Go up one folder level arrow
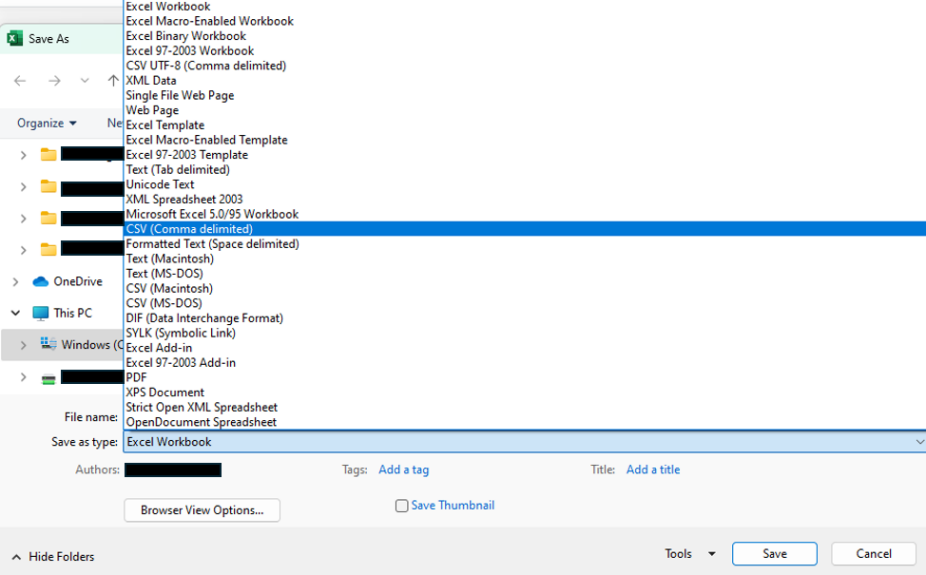Screen dimensions: 926x575 (x=113, y=81)
